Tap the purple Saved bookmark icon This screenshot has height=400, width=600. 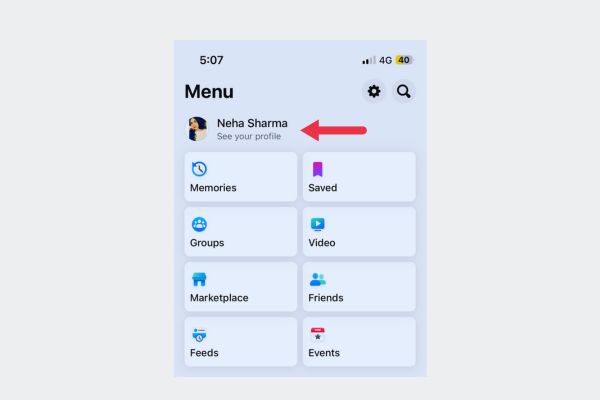[x=318, y=169]
